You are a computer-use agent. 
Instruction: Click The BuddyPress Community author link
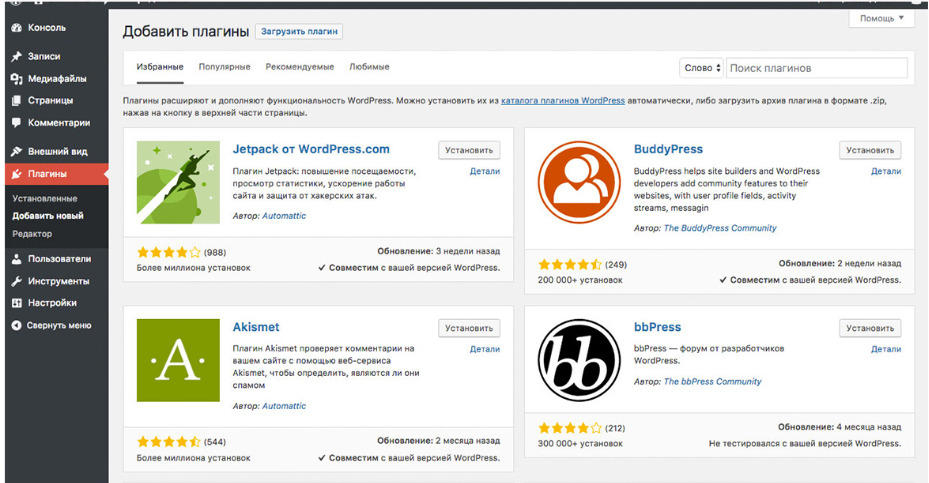pos(720,228)
